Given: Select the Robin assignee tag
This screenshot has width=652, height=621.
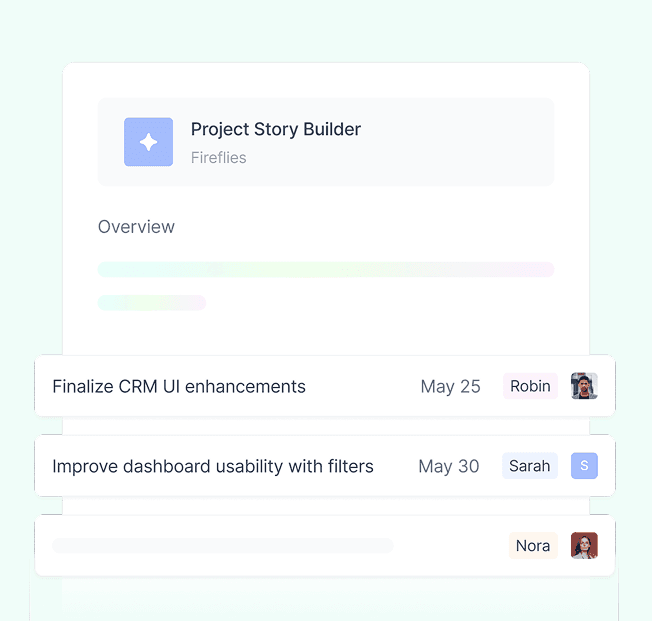Looking at the screenshot, I should pyautogui.click(x=530, y=386).
